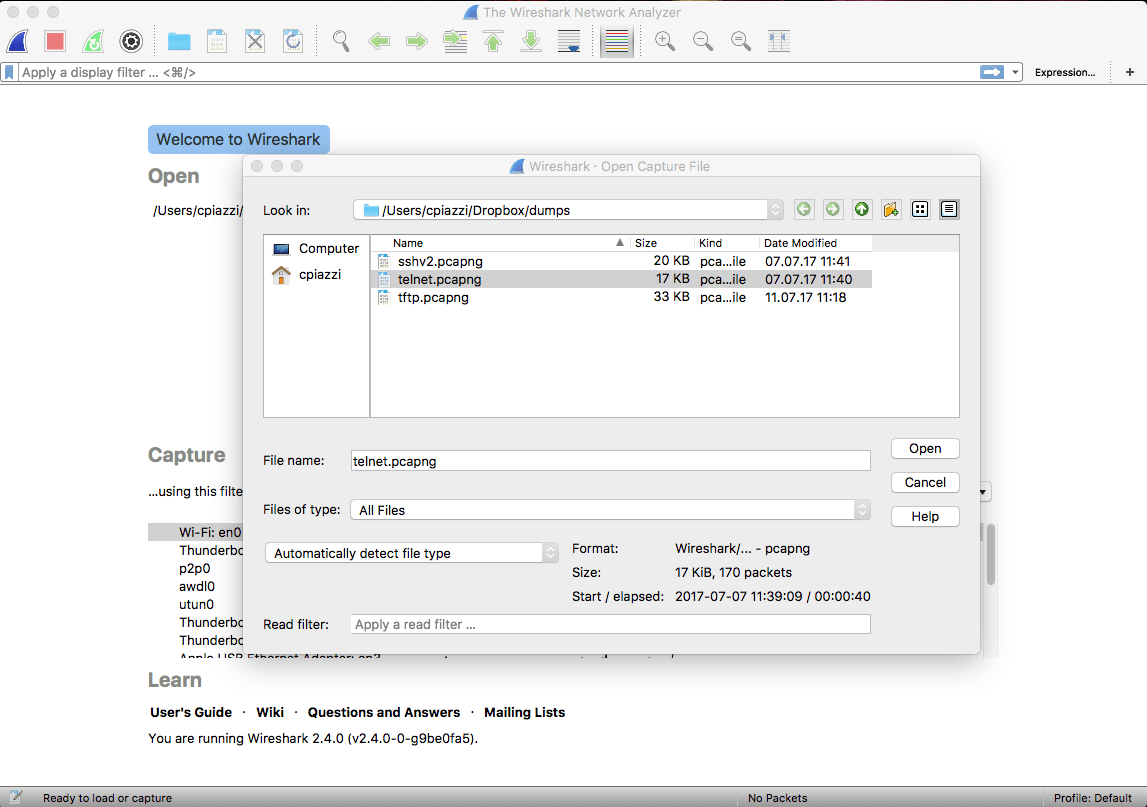Find a packet with the magnifier icon
The image size is (1147, 807).
[341, 41]
